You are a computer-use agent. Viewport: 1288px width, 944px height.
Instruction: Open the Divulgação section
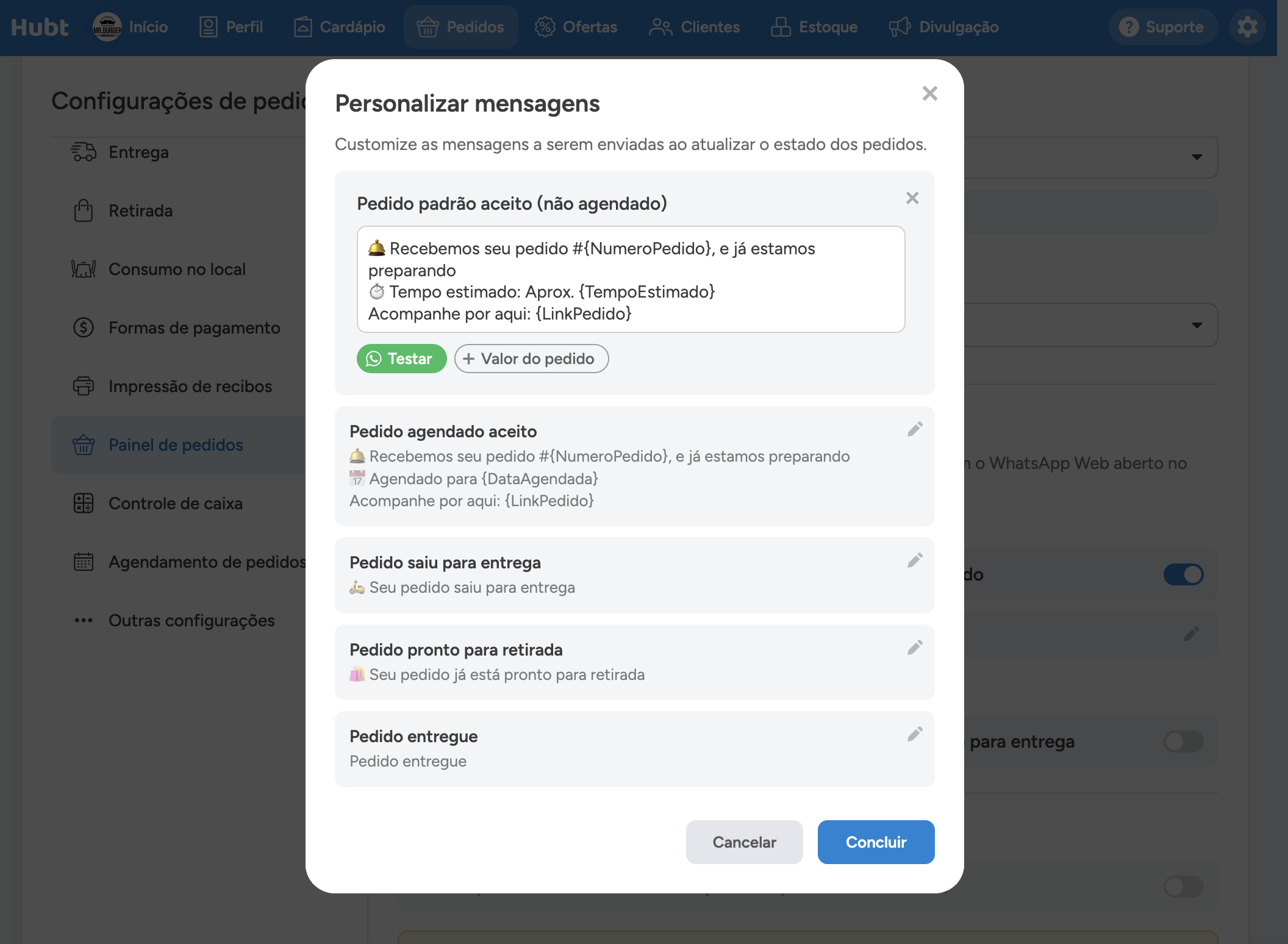coord(943,27)
